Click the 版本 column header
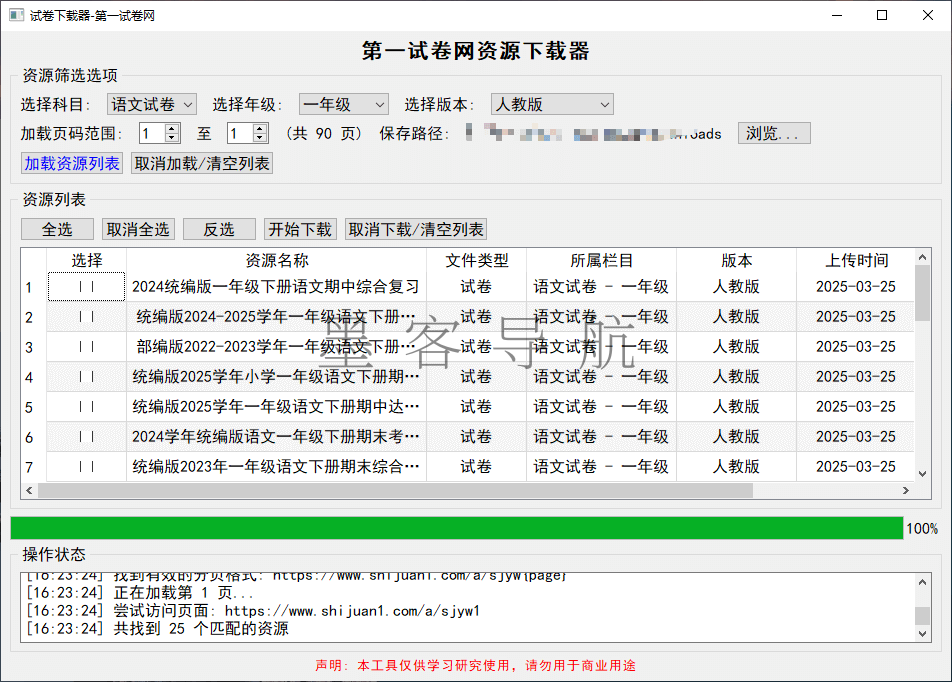The width and height of the screenshot is (952, 682). 736,261
